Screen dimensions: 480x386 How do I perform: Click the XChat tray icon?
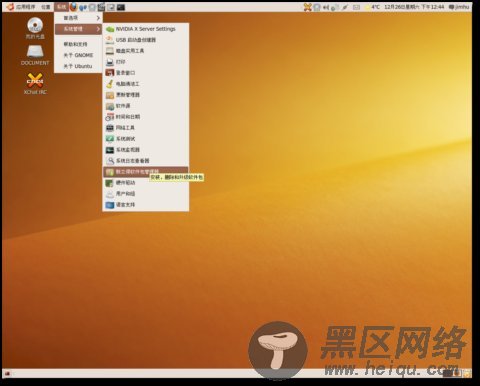[308, 7]
